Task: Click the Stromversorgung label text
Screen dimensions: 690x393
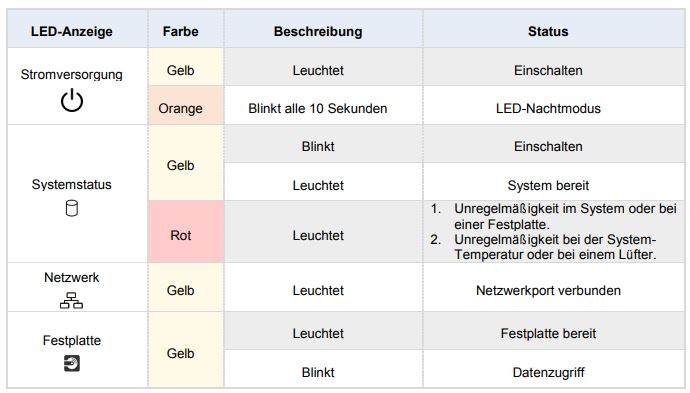Action: click(x=72, y=74)
